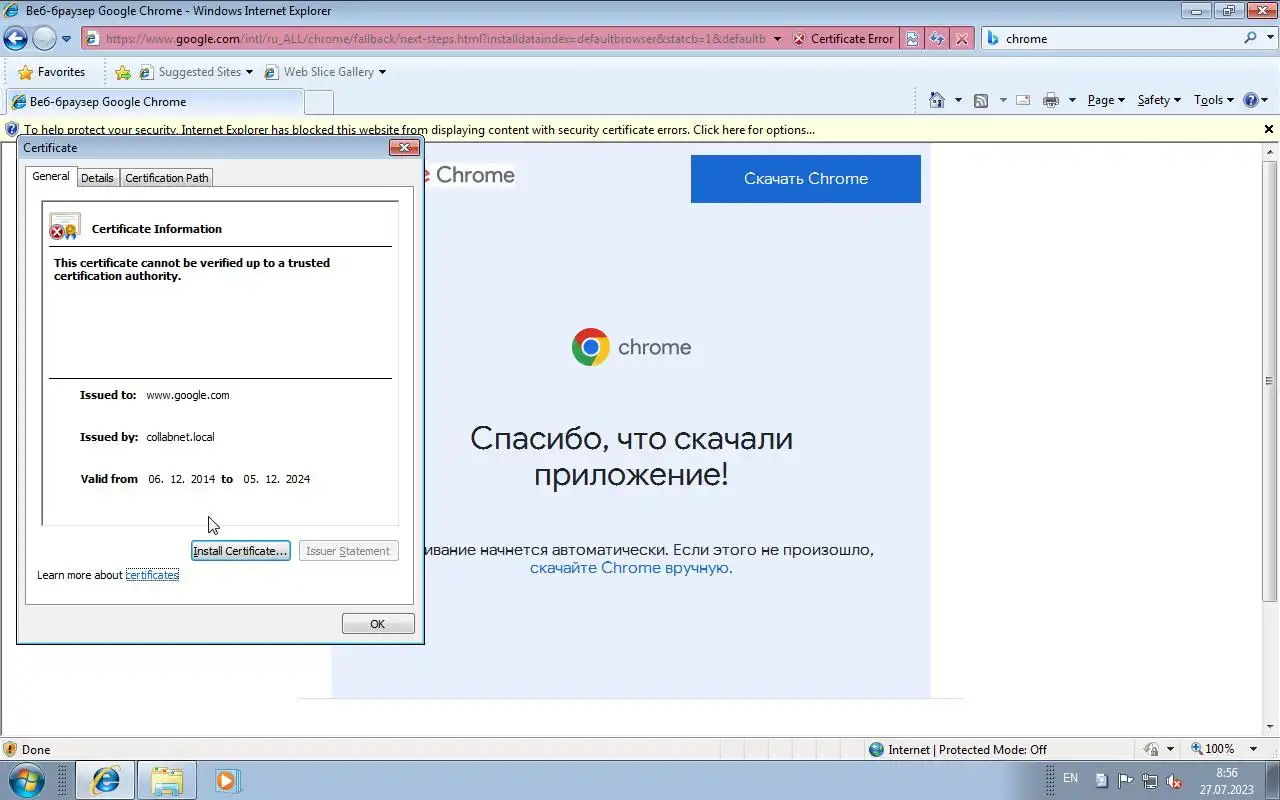Dismiss the information bar with its X
The height and width of the screenshot is (800, 1280).
click(x=1269, y=130)
